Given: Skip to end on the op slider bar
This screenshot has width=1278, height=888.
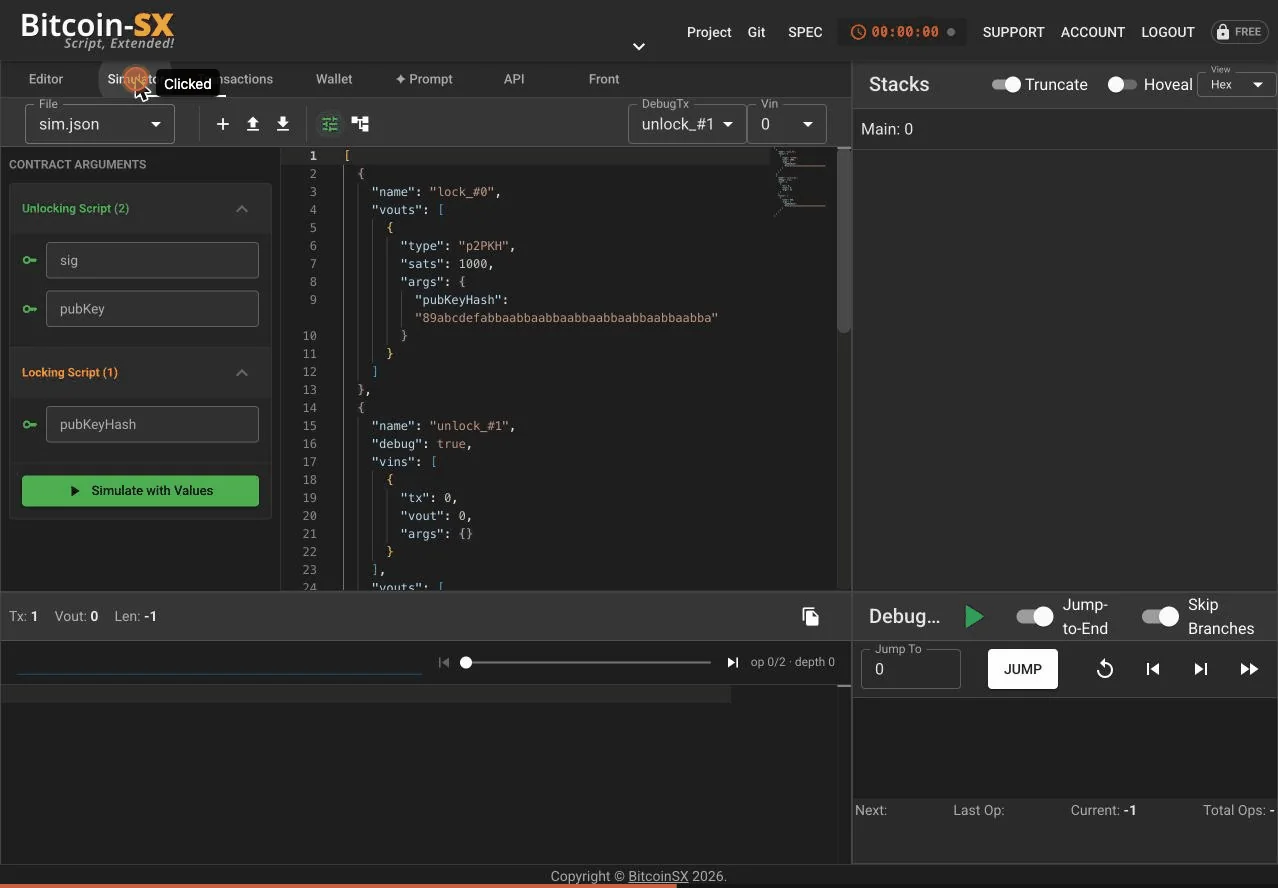Looking at the screenshot, I should [x=733, y=662].
